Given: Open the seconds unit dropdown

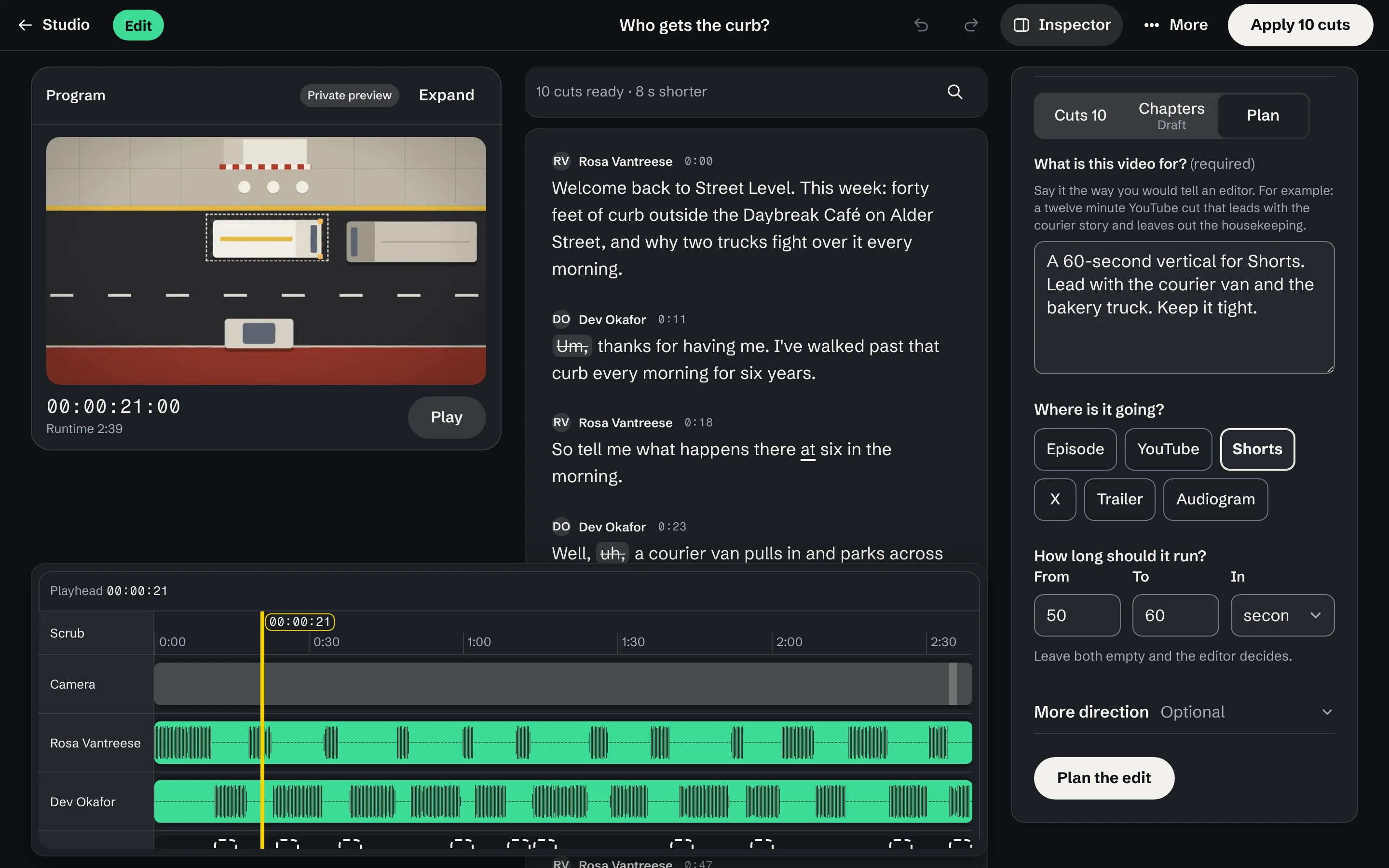Looking at the screenshot, I should 1282,615.
